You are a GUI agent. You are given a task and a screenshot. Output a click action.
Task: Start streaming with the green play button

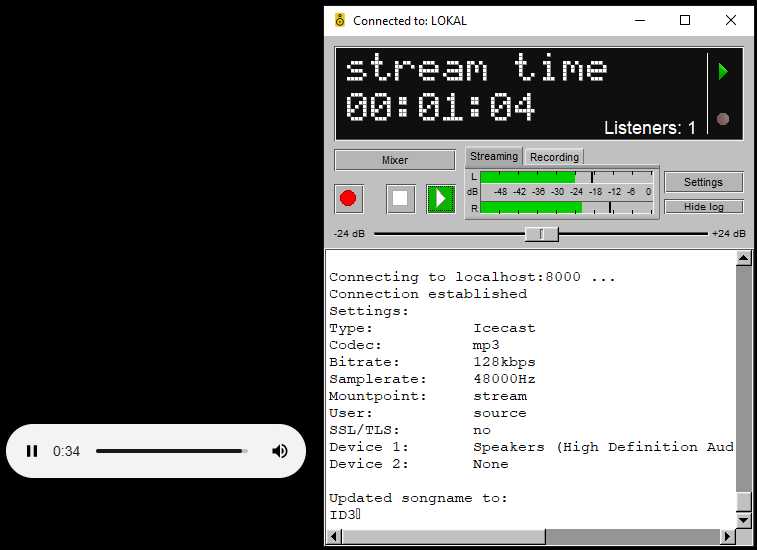click(x=440, y=198)
